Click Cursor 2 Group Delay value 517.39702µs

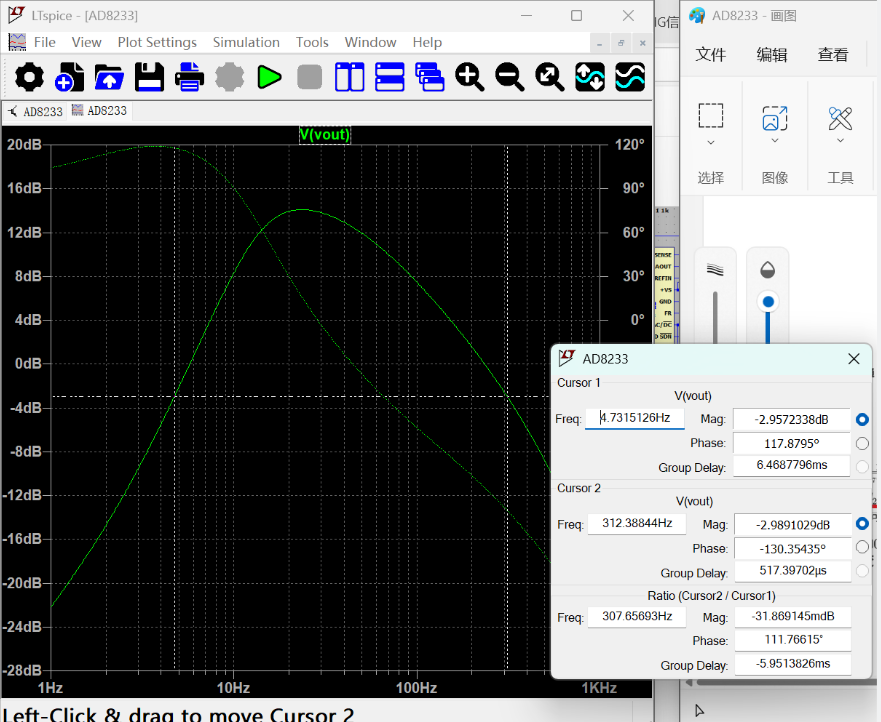(792, 571)
